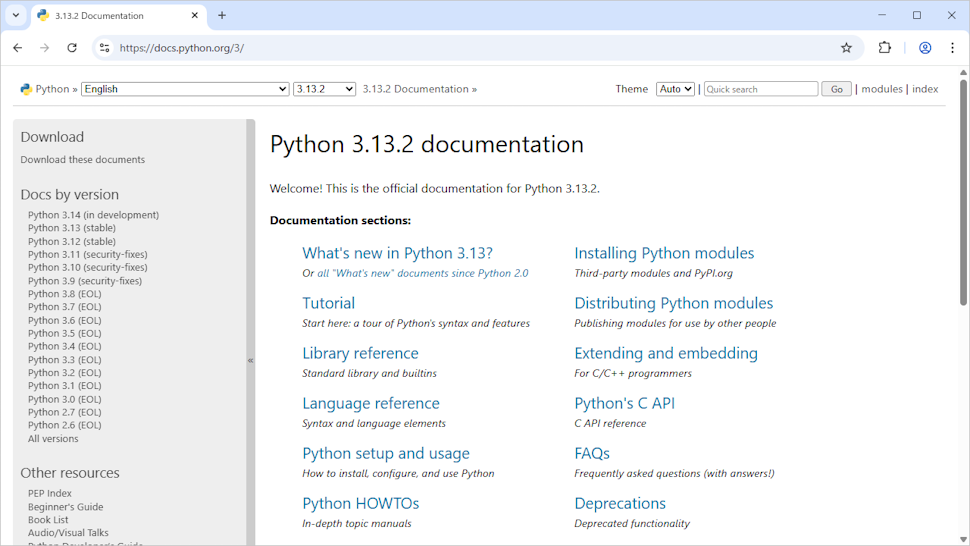
Task: Open the Beginner's Guide link
Action: point(66,507)
